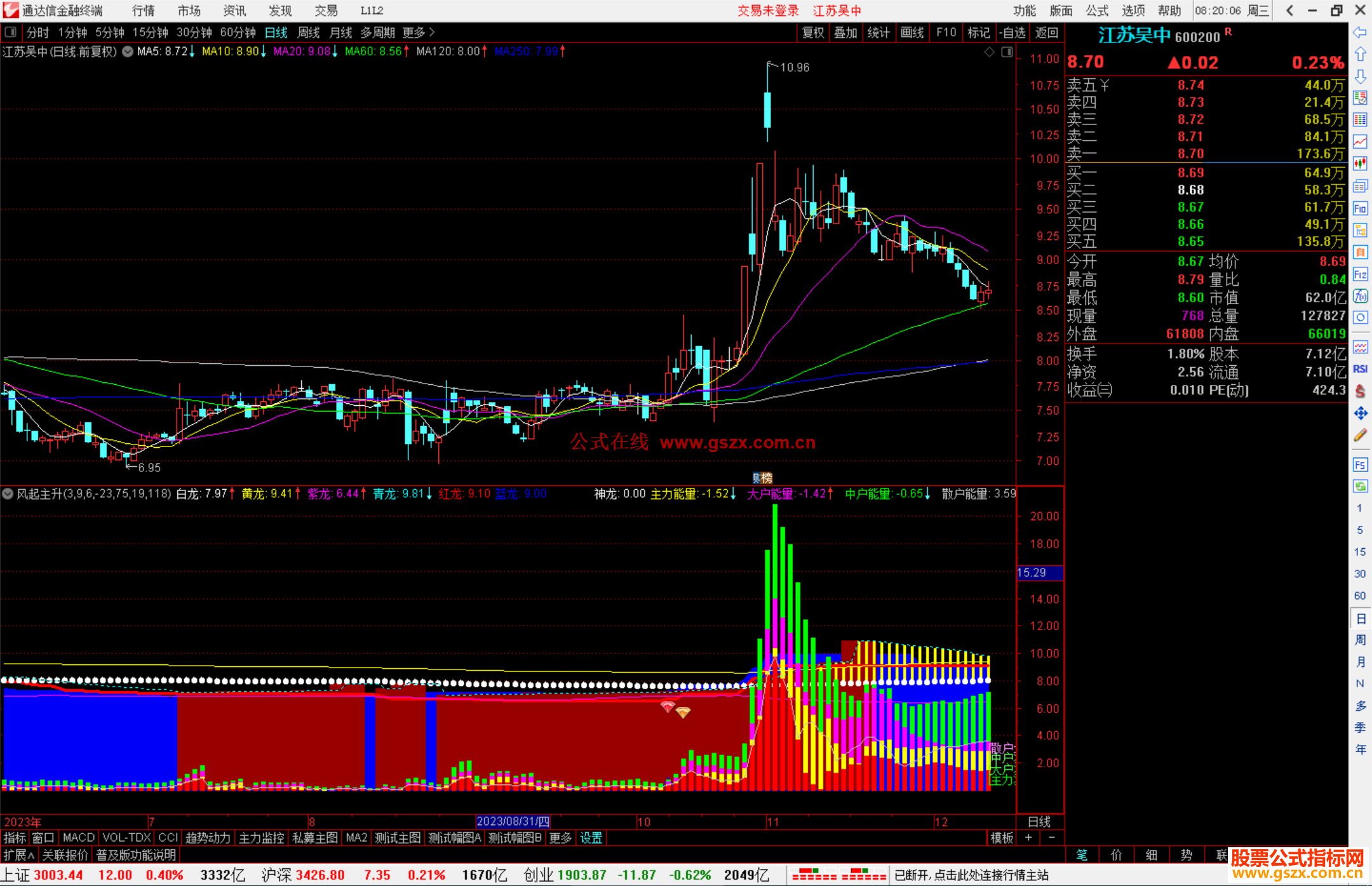Open the 公式 menu in the top bar
Image resolution: width=1372 pixels, height=886 pixels.
1097,10
